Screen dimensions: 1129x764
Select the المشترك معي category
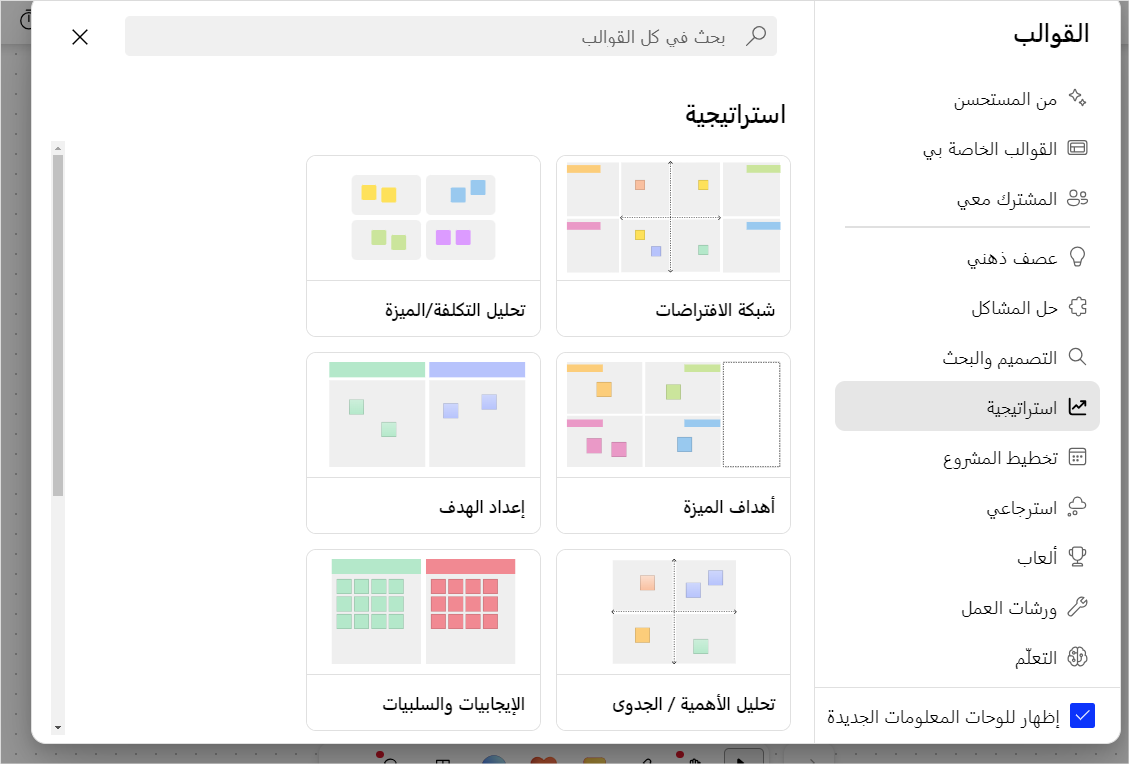point(967,198)
